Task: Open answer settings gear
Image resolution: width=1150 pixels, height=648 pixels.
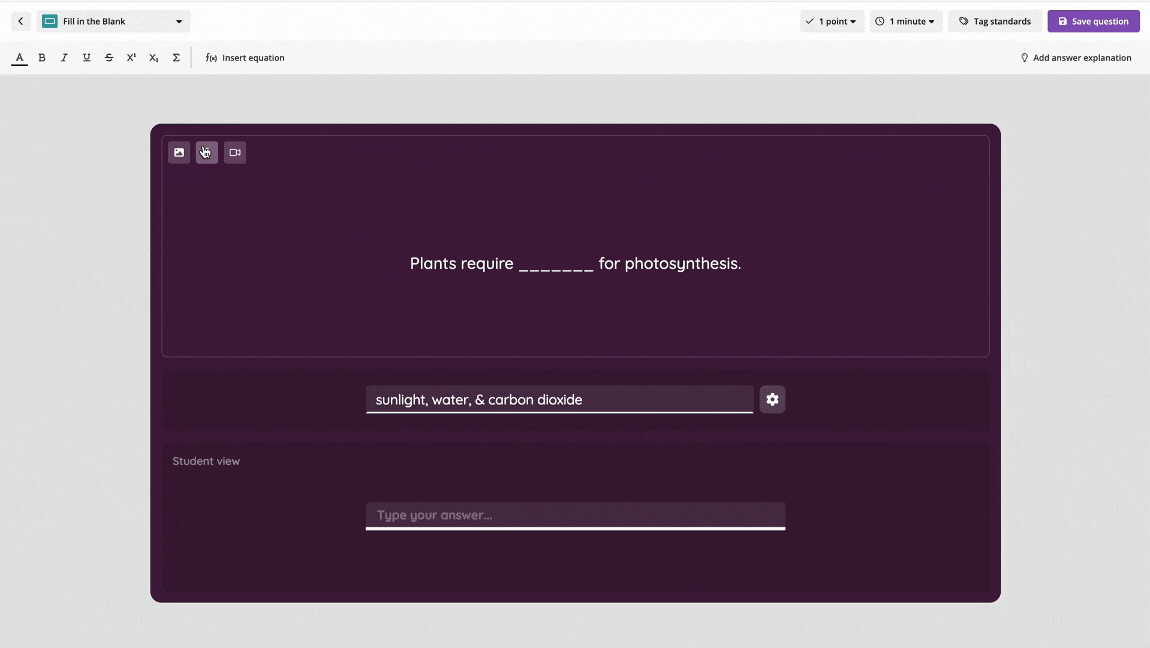Action: click(772, 400)
